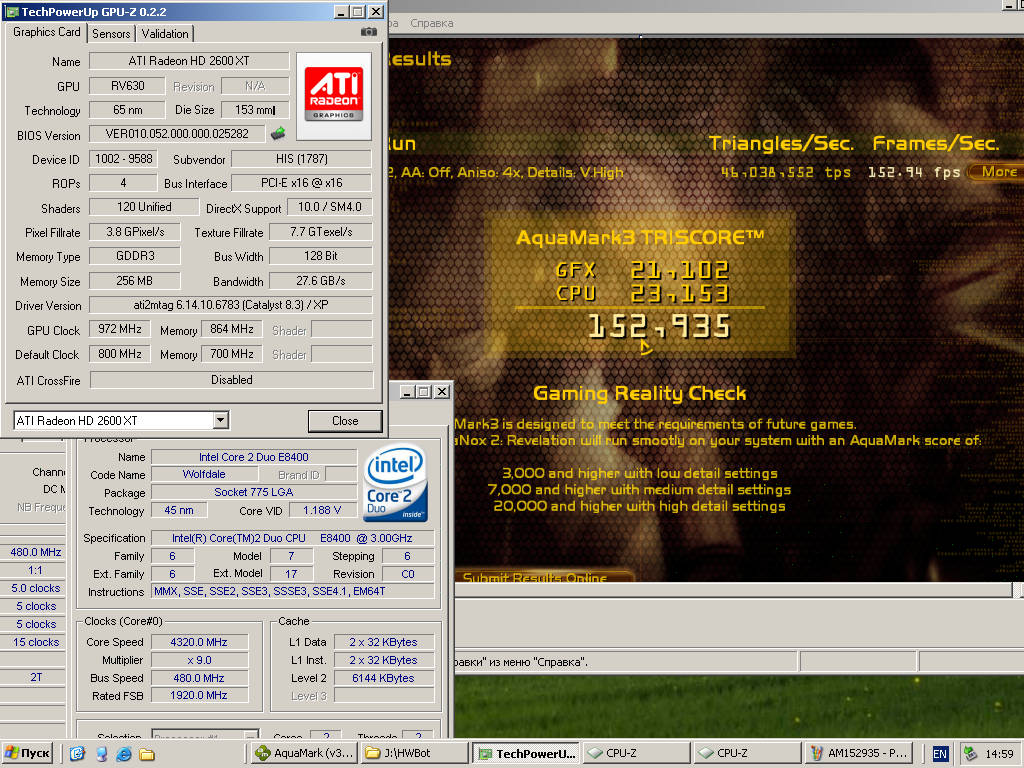This screenshot has height=768, width=1024.
Task: Click the first quick launch icon
Action: [77, 754]
